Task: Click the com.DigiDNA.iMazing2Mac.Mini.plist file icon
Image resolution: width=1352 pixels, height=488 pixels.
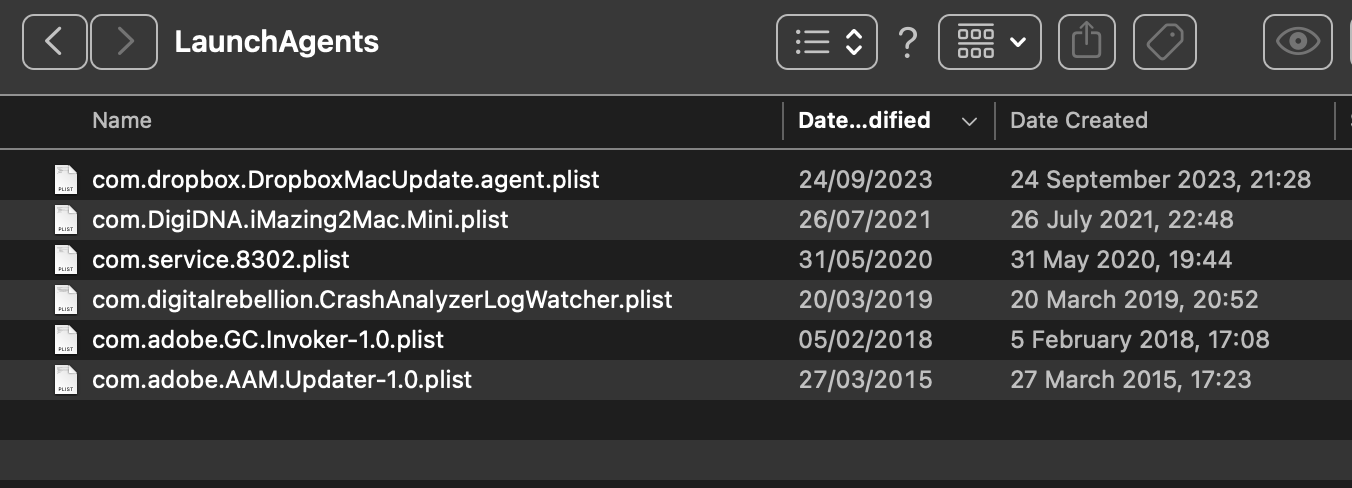Action: pos(66,220)
